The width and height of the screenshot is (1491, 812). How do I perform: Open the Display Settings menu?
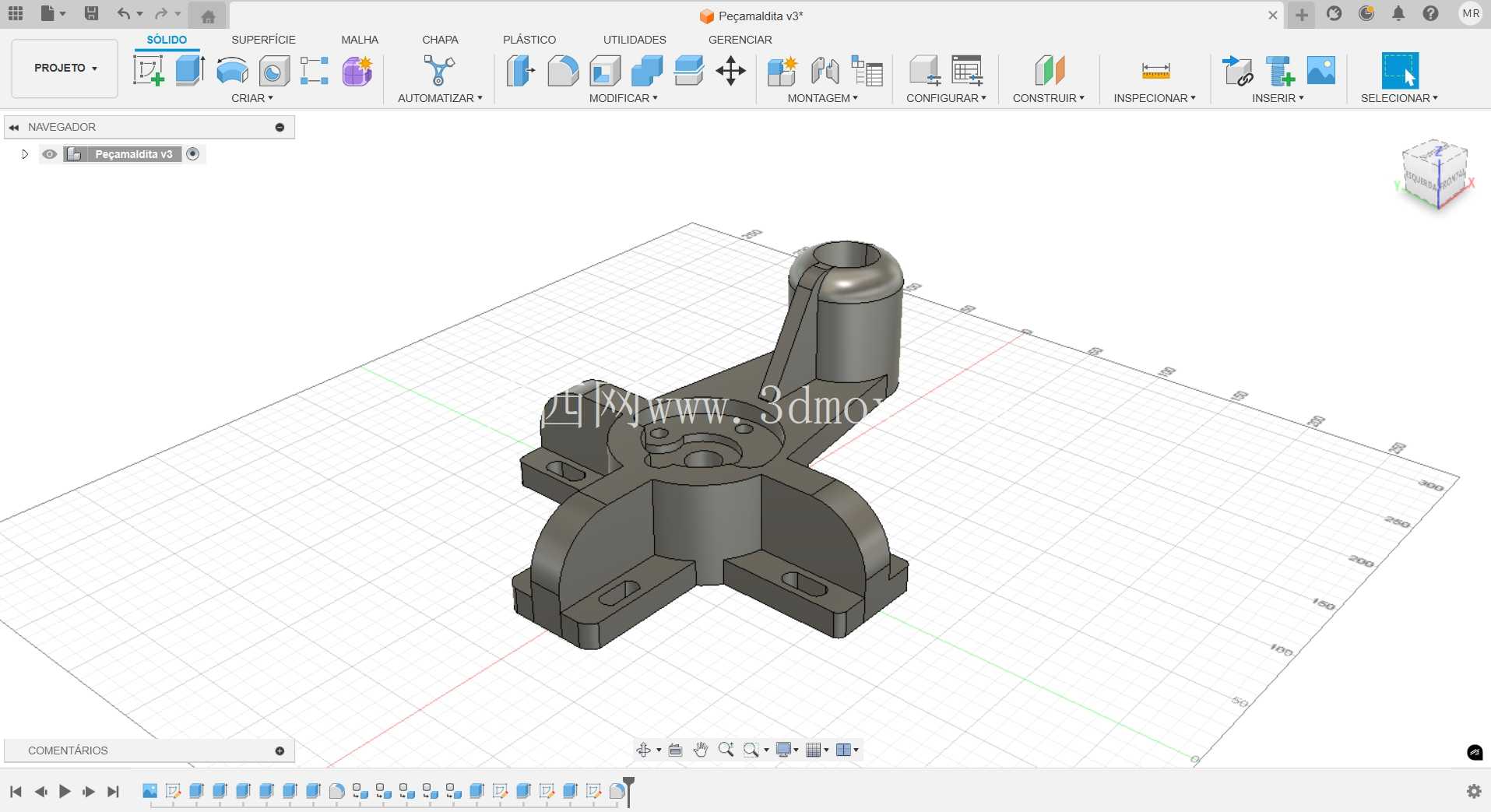(x=786, y=750)
